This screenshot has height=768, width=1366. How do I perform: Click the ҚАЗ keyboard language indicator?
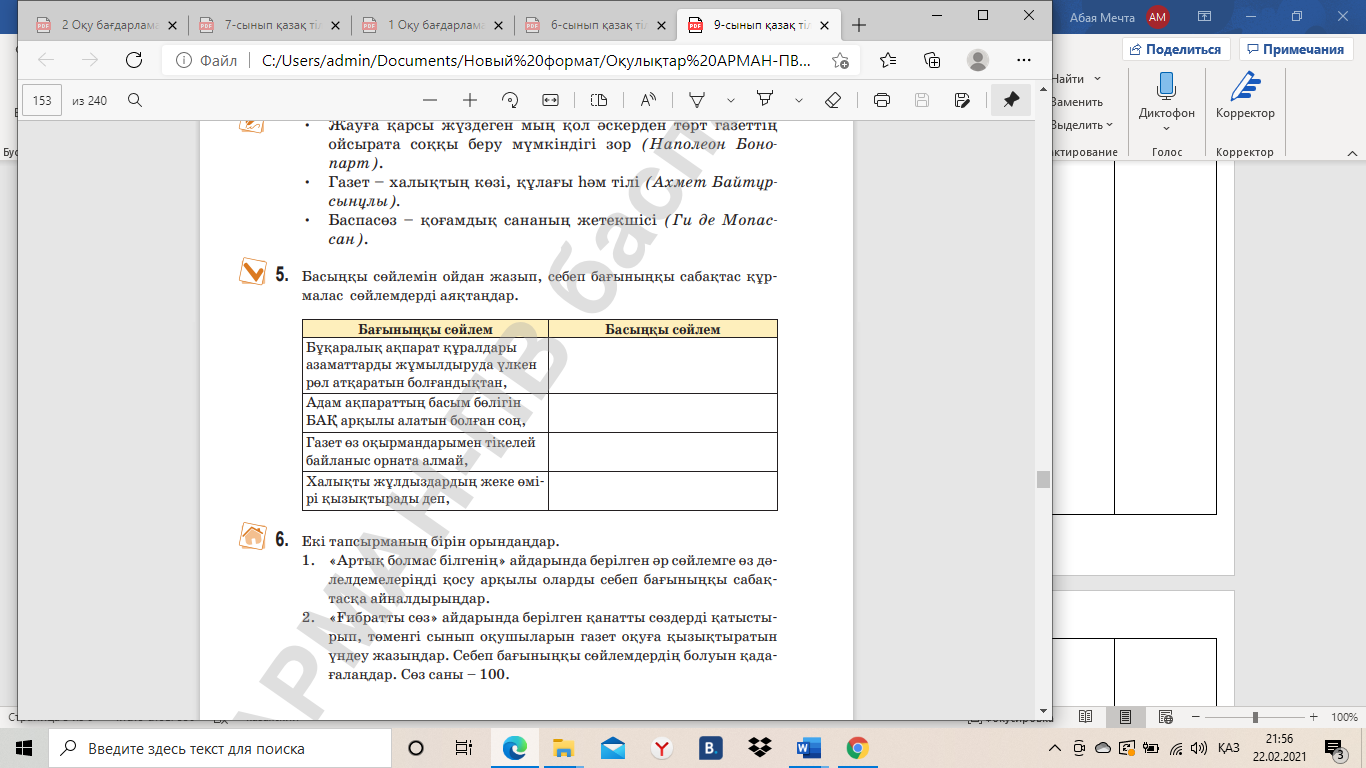click(x=1230, y=748)
